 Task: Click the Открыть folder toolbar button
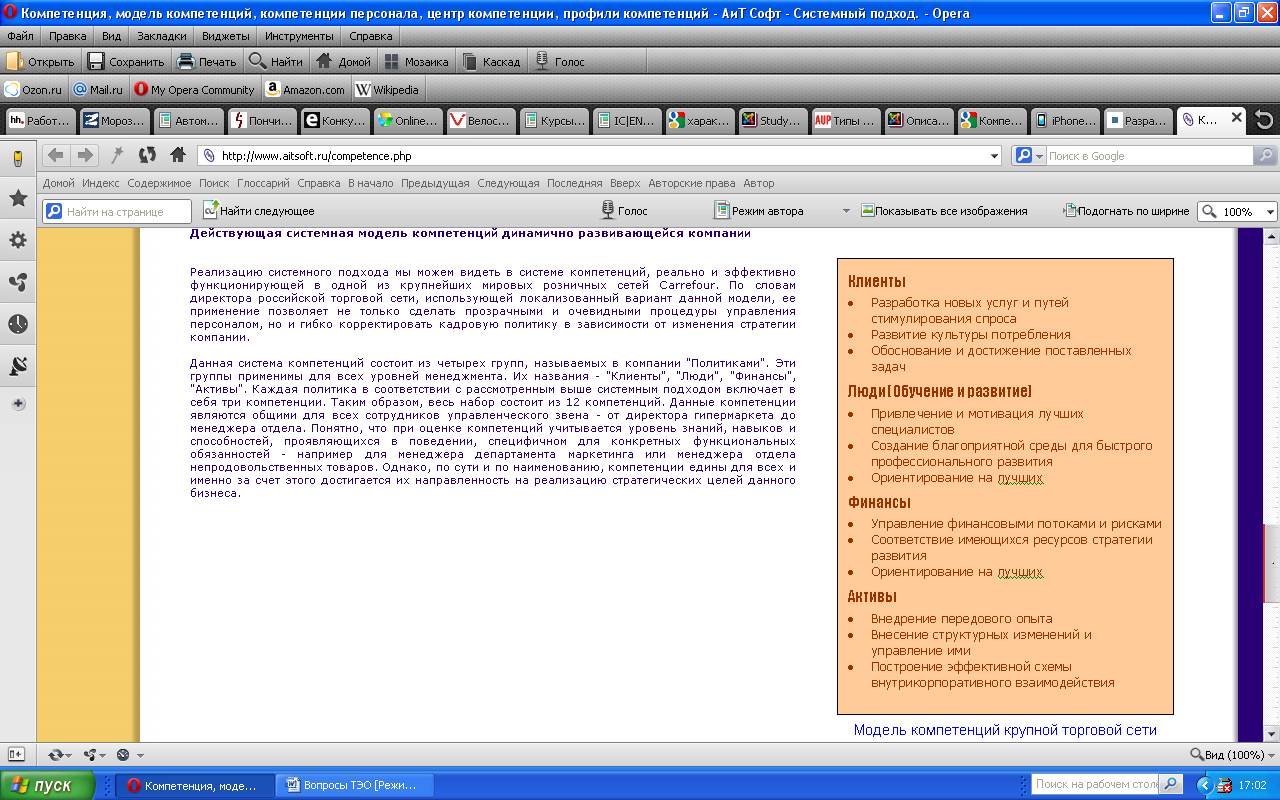tap(40, 61)
